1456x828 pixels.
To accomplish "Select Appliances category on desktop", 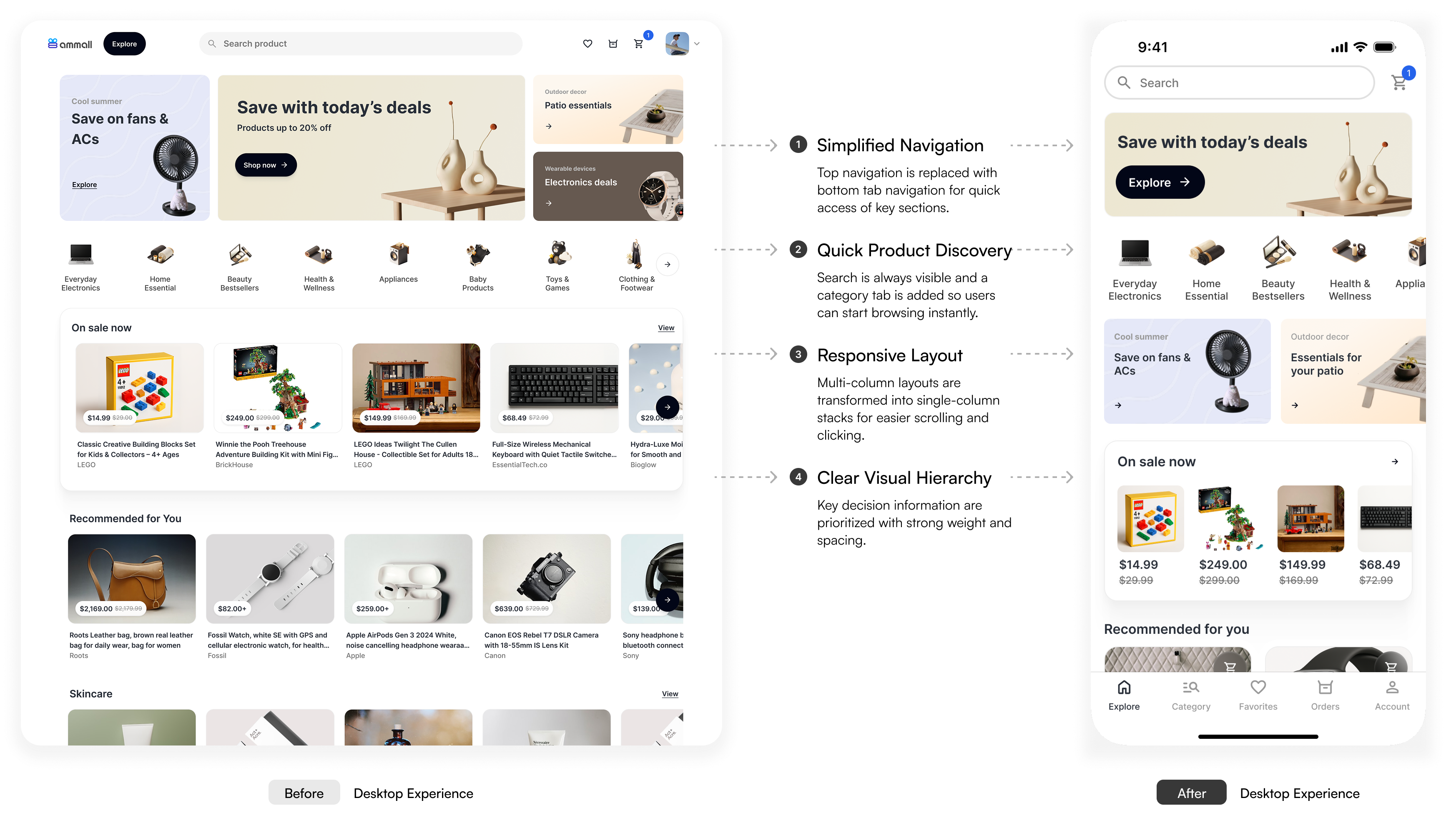I will click(x=398, y=262).
